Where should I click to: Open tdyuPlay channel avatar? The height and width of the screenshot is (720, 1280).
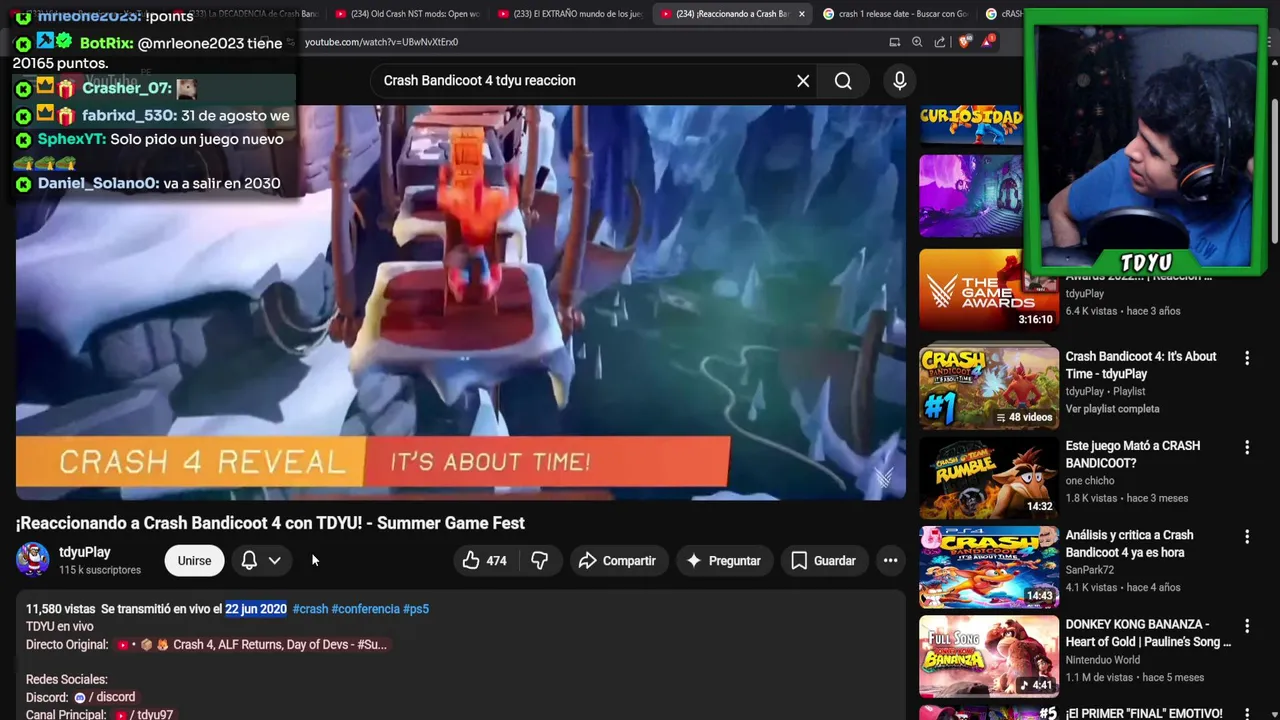(32, 560)
